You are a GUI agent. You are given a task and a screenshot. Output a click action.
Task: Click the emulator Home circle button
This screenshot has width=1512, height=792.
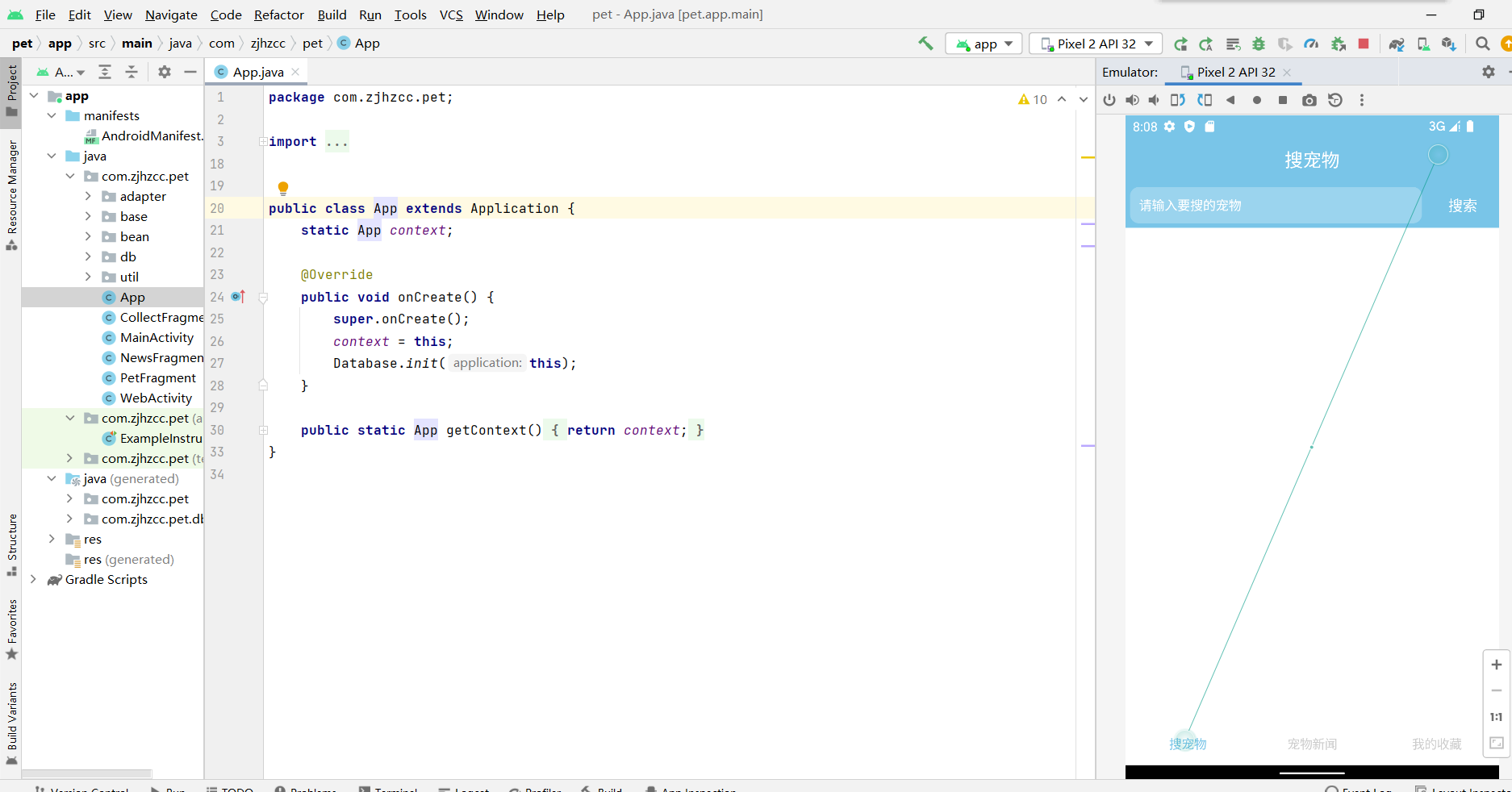click(1257, 100)
